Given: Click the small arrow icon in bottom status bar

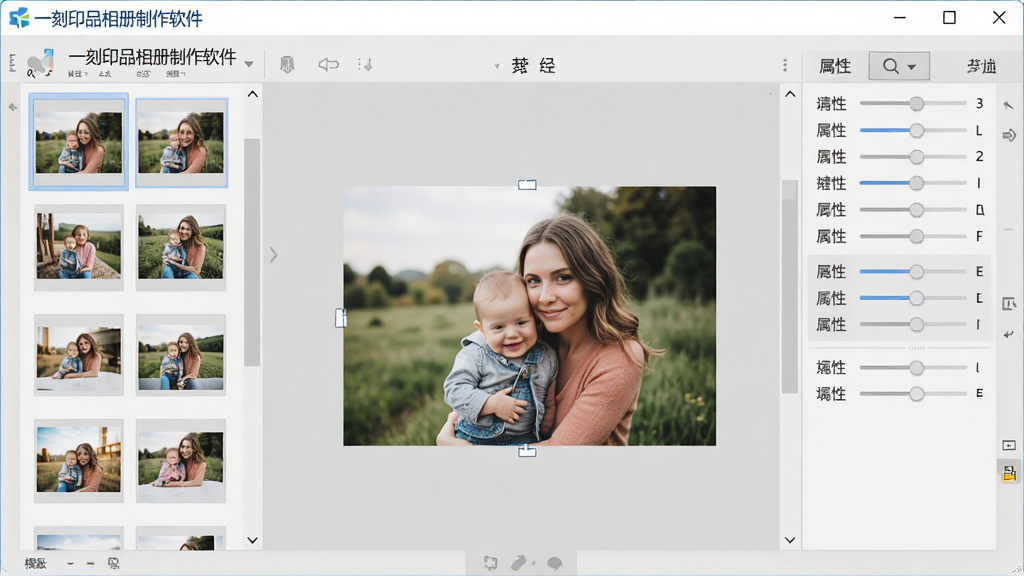Looking at the screenshot, I should (90, 563).
